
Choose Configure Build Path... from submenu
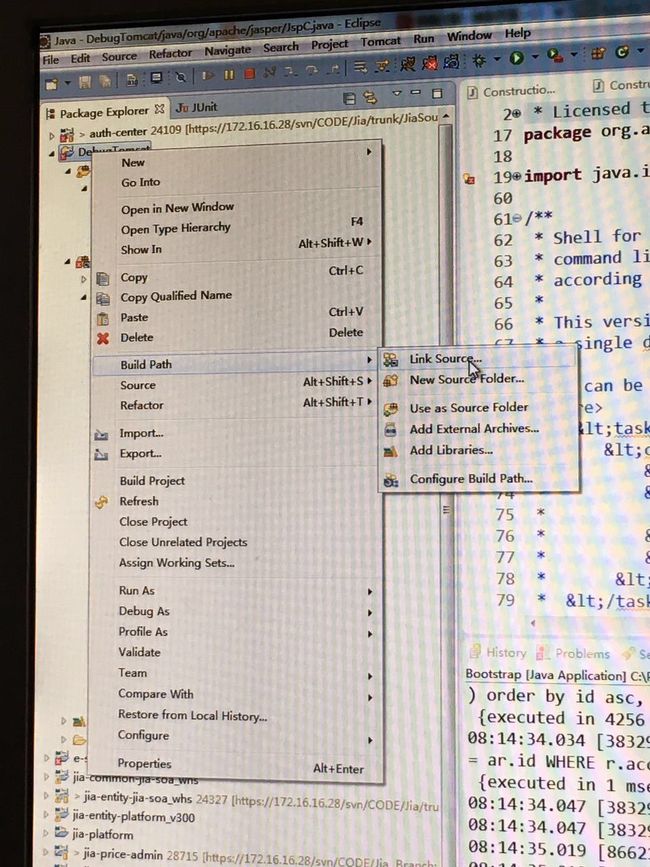pos(479,479)
